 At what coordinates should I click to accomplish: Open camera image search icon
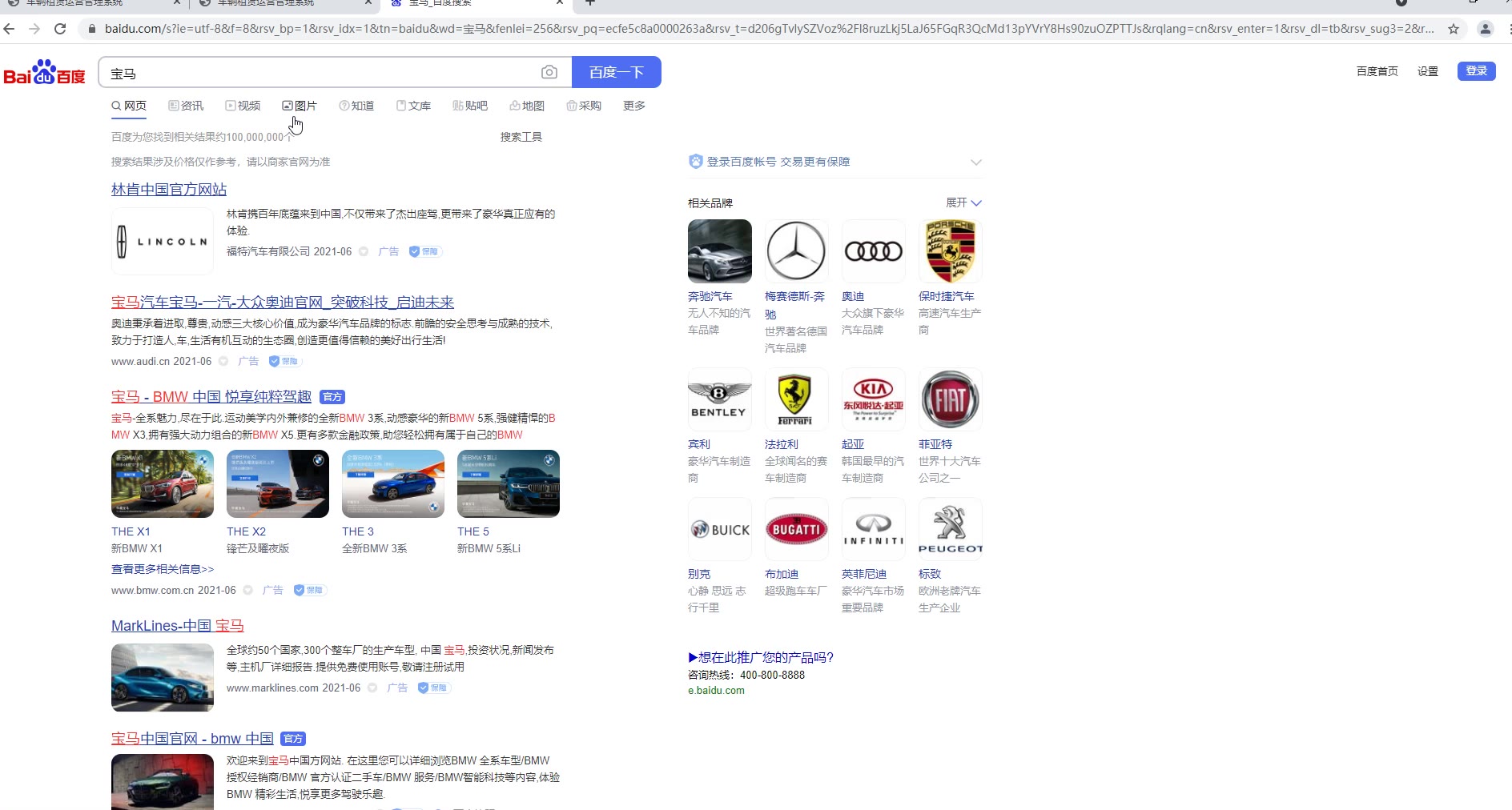click(x=549, y=73)
